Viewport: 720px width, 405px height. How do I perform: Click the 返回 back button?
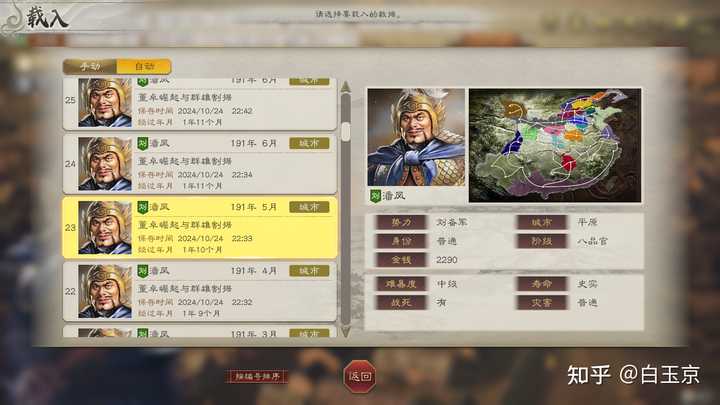(x=360, y=377)
